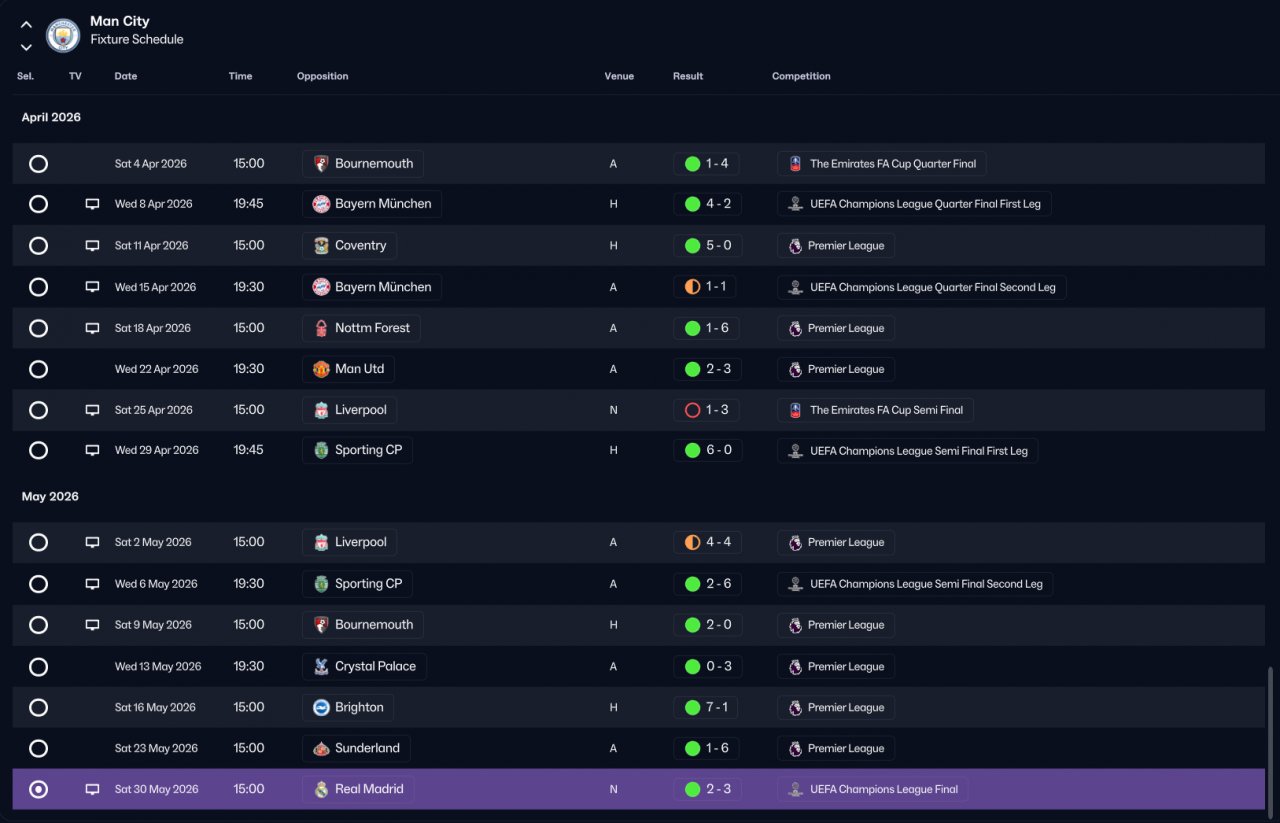1280x823 pixels.
Task: Sort by Competition column header
Action: point(801,76)
